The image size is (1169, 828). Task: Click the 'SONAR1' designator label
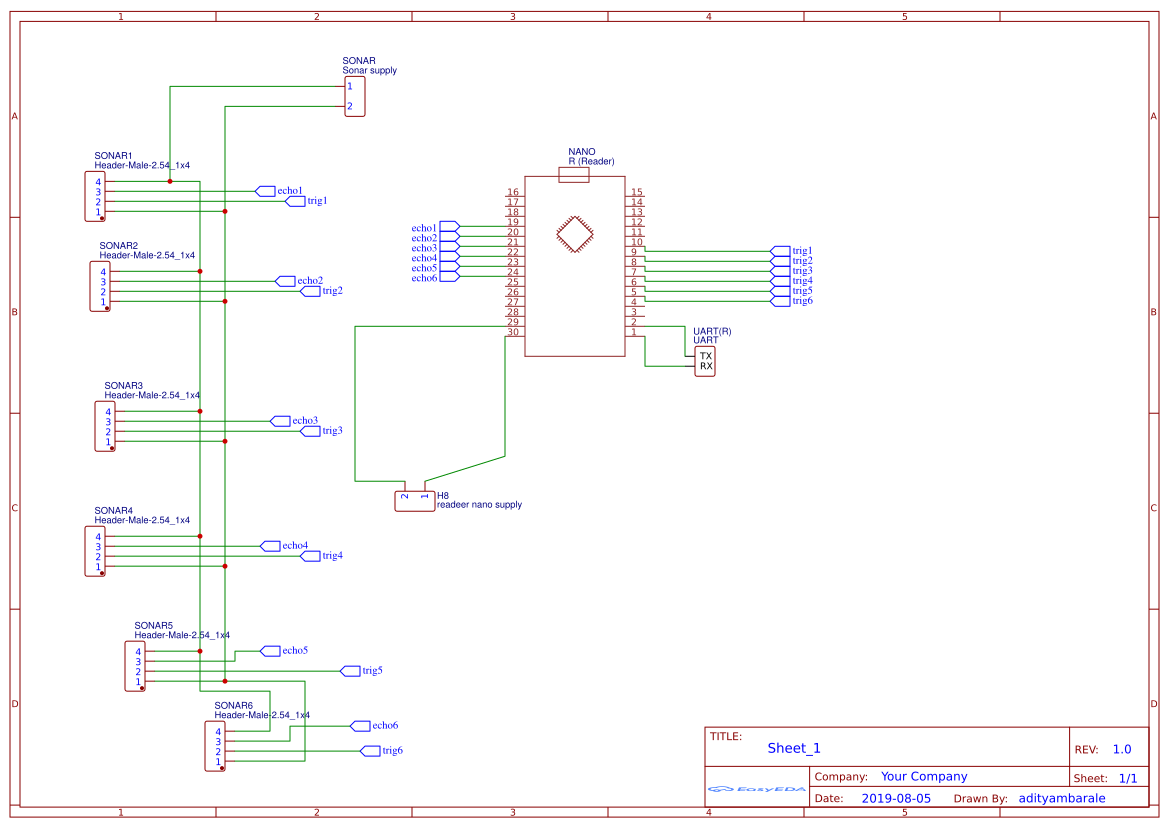click(113, 156)
